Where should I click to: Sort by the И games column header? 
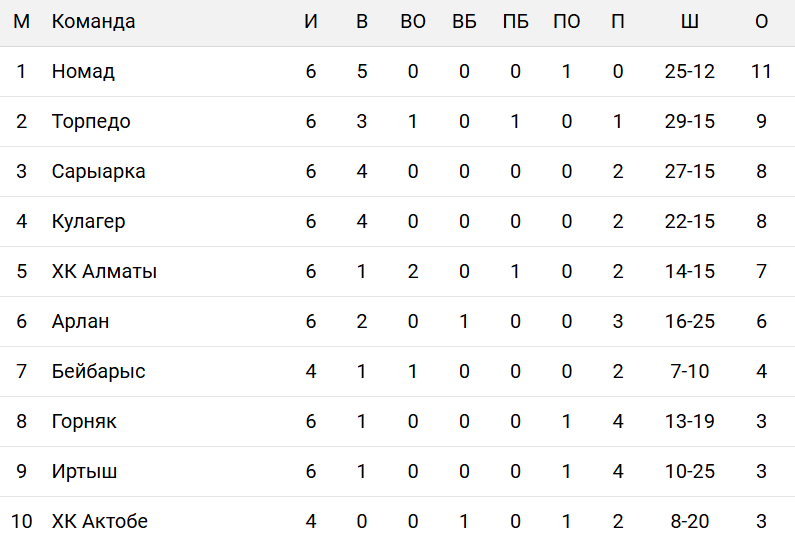pos(311,22)
